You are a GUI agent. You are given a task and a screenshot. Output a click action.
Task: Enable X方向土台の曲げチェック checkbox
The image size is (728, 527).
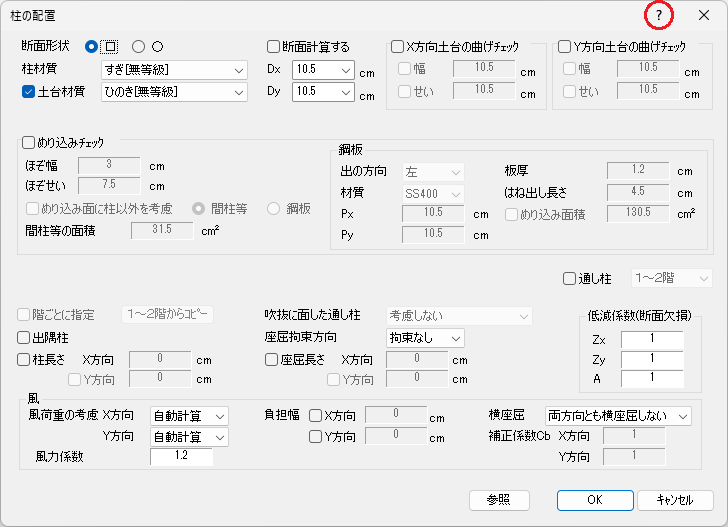tap(397, 46)
